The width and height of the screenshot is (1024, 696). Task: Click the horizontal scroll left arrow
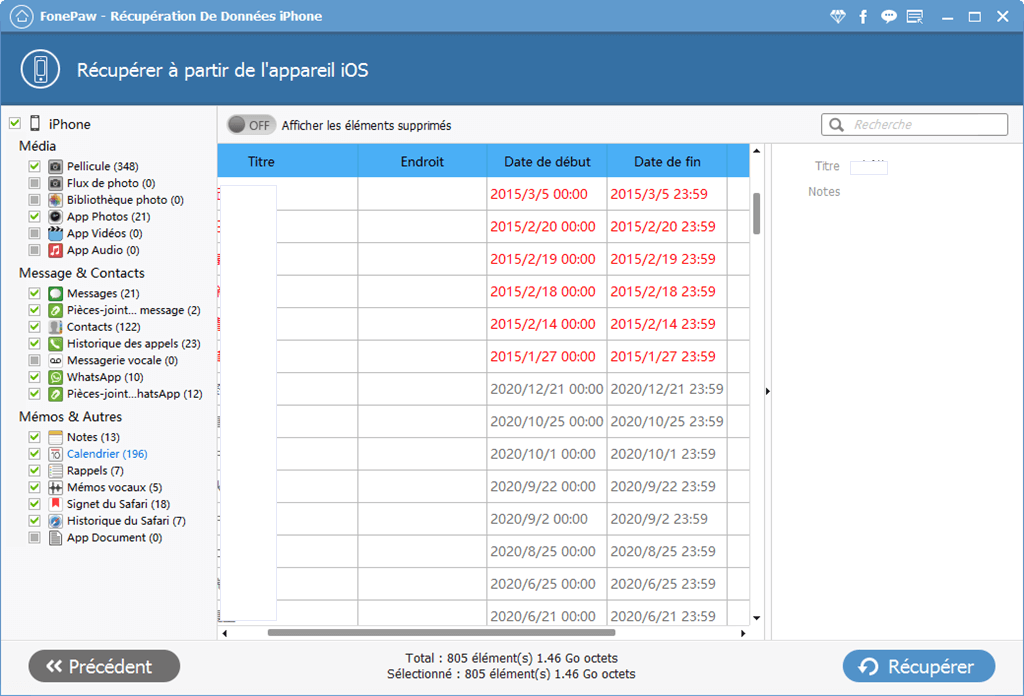[x=225, y=633]
